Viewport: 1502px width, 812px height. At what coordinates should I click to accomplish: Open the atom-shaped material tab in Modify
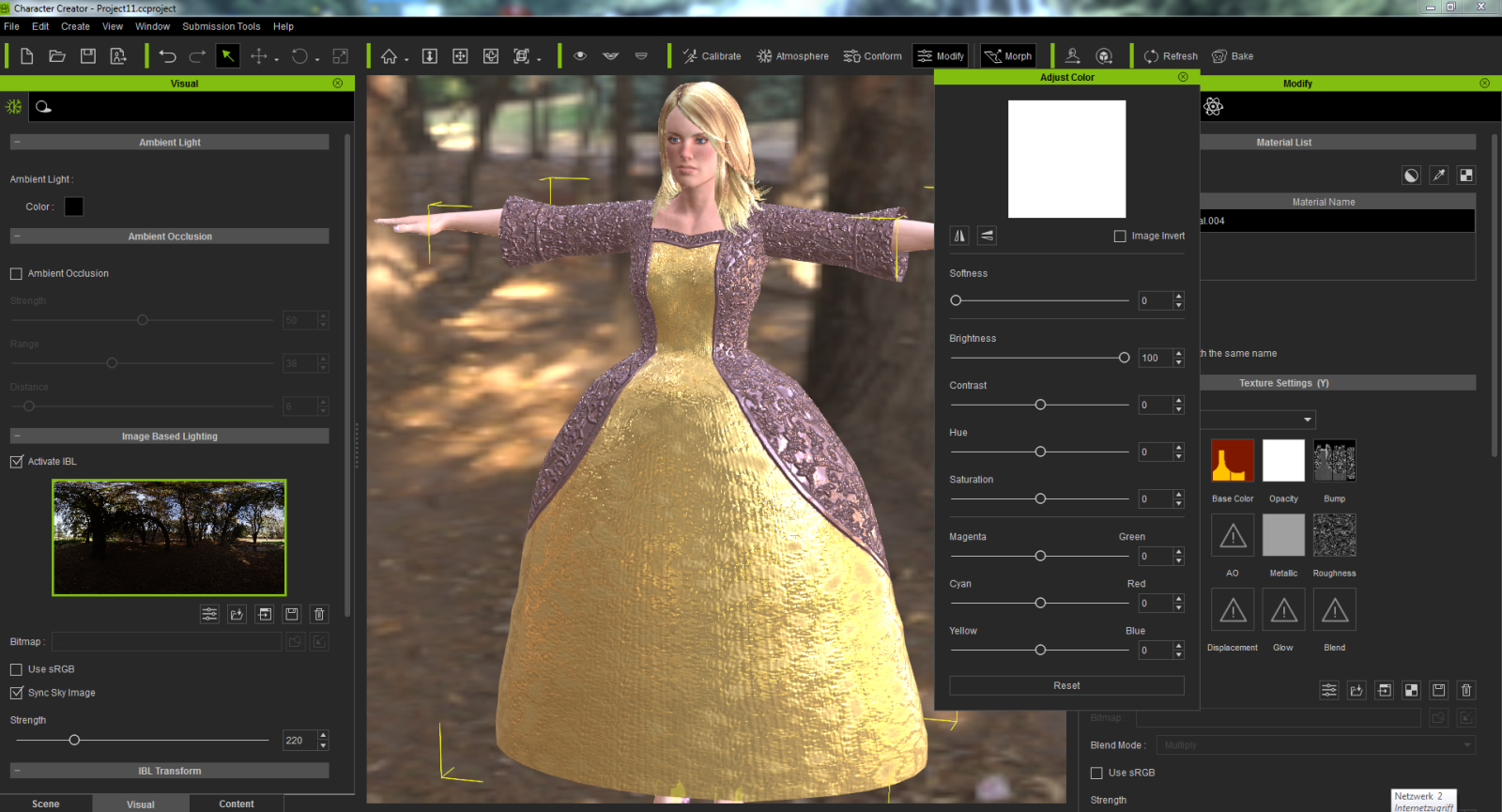[x=1213, y=107]
